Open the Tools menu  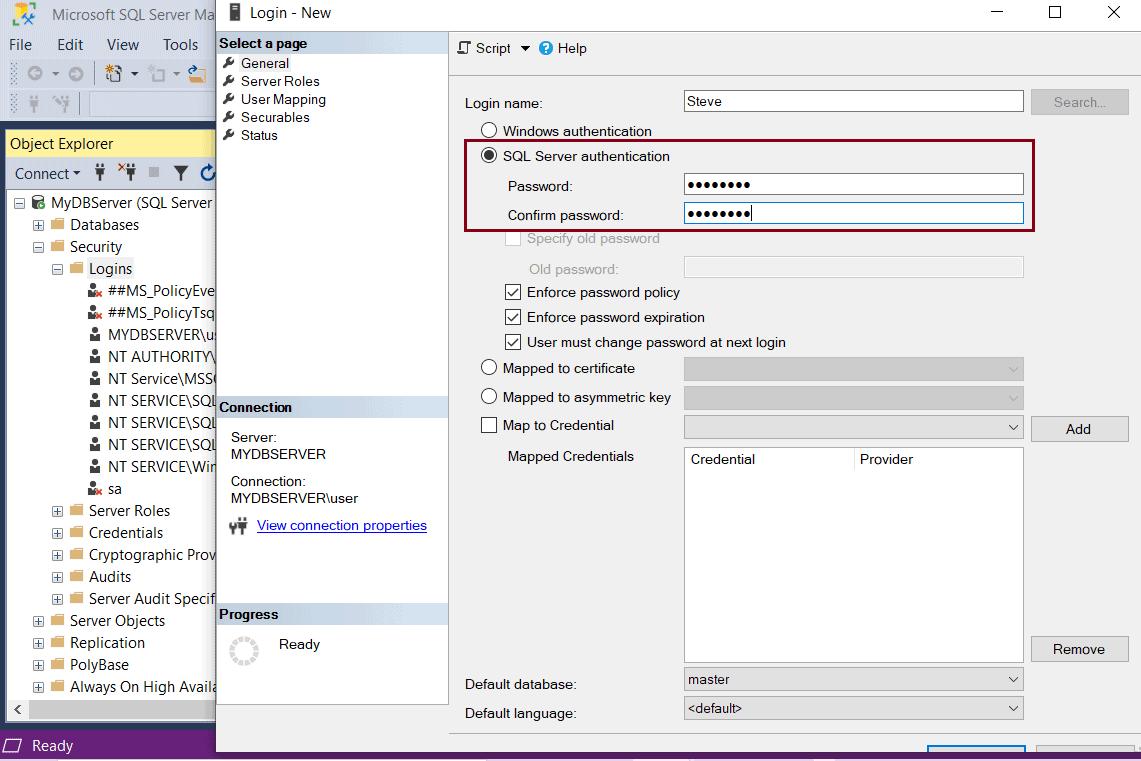[180, 44]
